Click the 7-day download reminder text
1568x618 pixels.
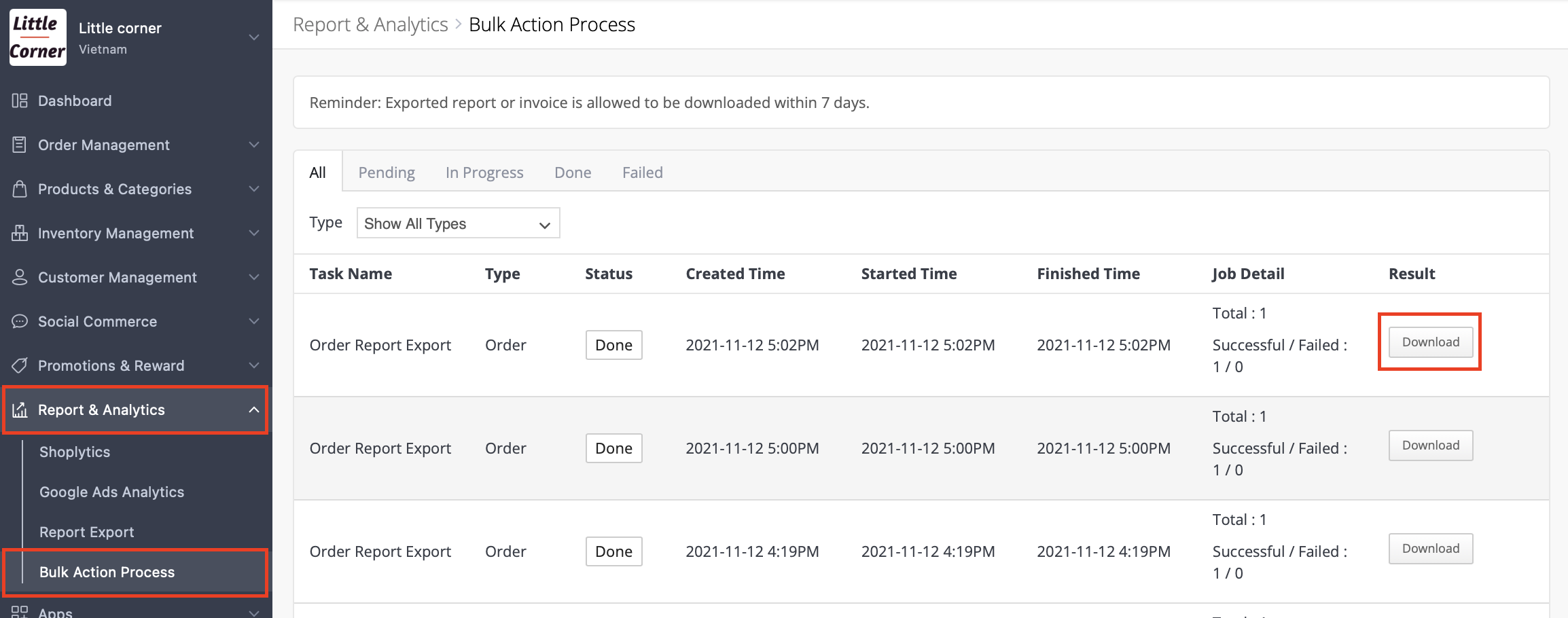coord(589,103)
